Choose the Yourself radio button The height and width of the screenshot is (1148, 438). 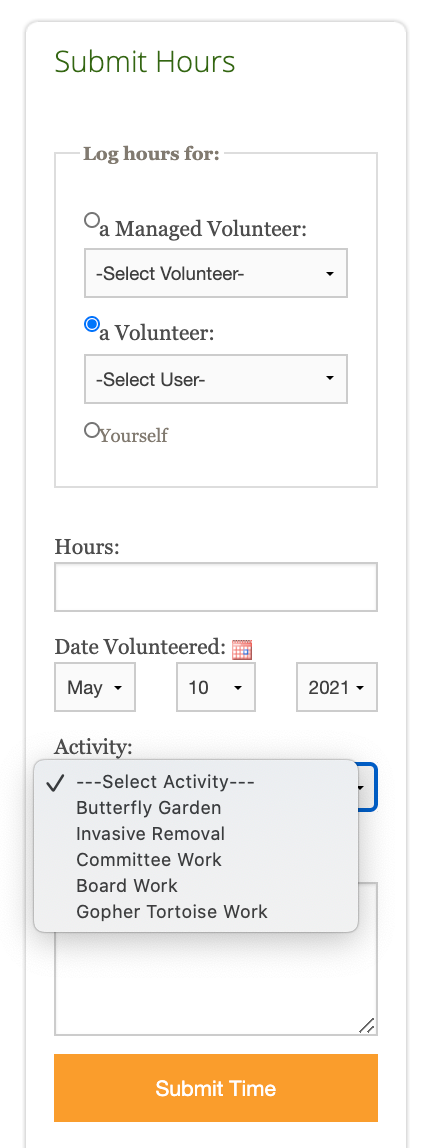point(92,430)
